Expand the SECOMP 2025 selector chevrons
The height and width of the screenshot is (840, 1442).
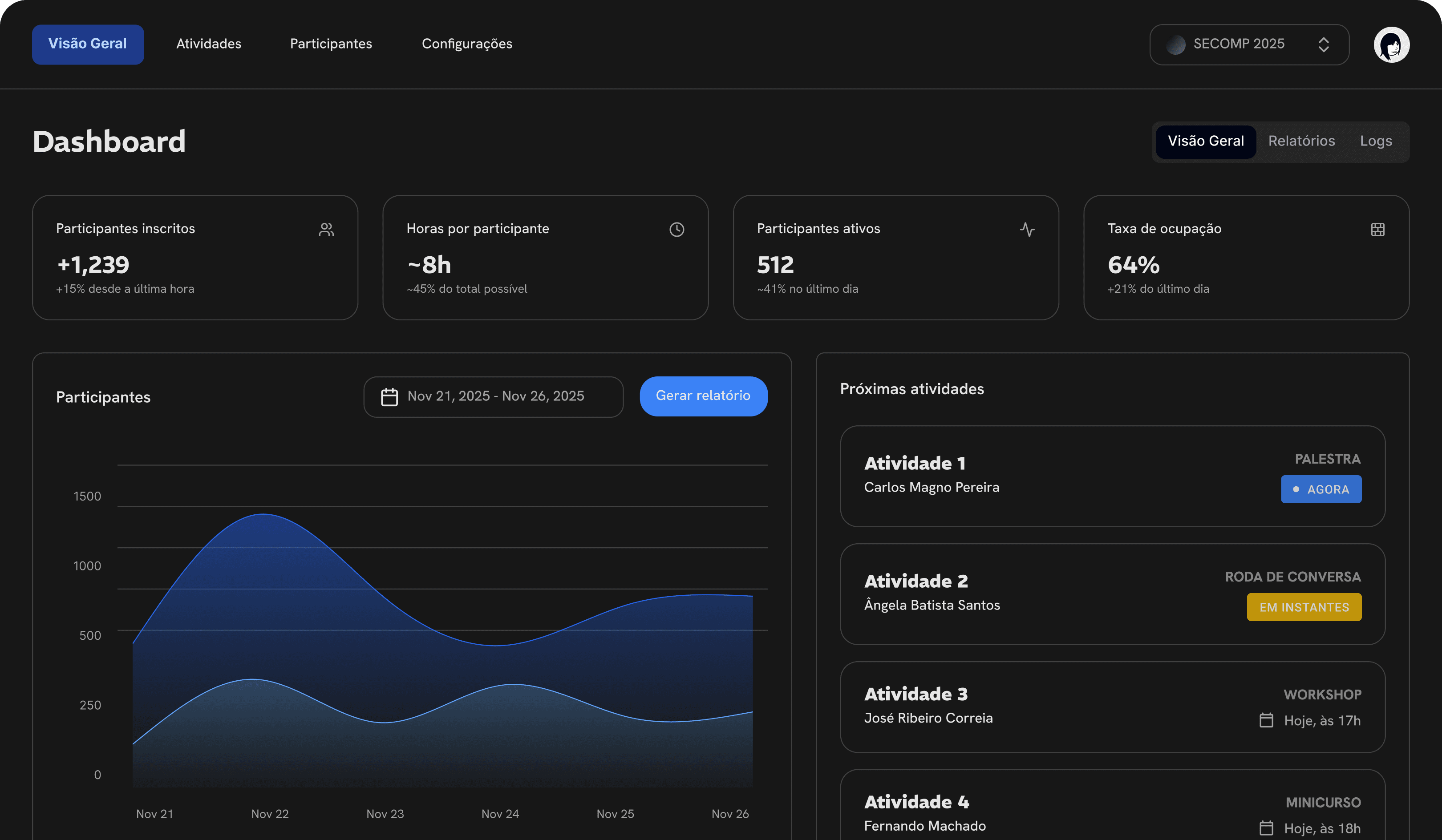click(x=1324, y=44)
